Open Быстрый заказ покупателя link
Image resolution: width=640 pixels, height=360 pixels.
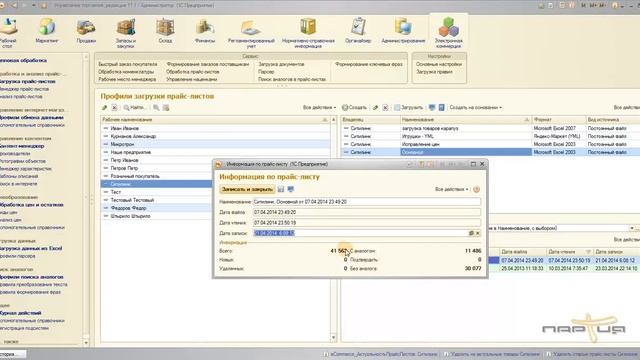(127, 64)
